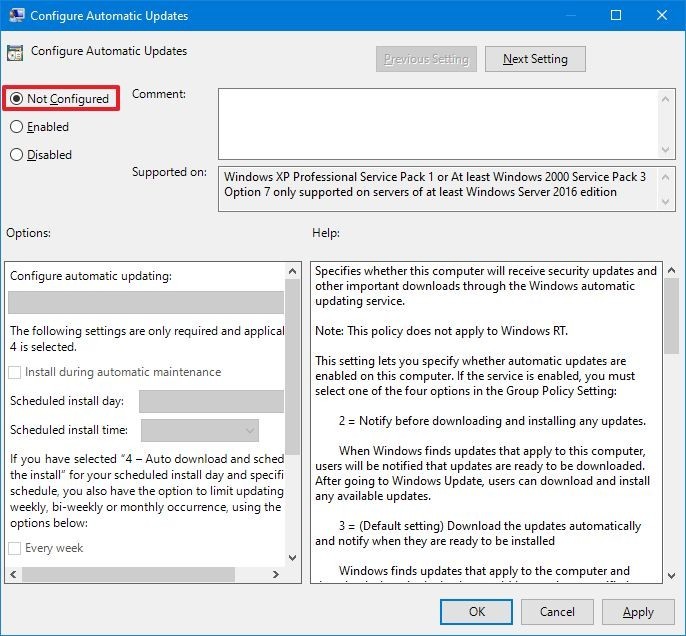686x636 pixels.
Task: Choose the Disabled radio option
Action: point(17,155)
